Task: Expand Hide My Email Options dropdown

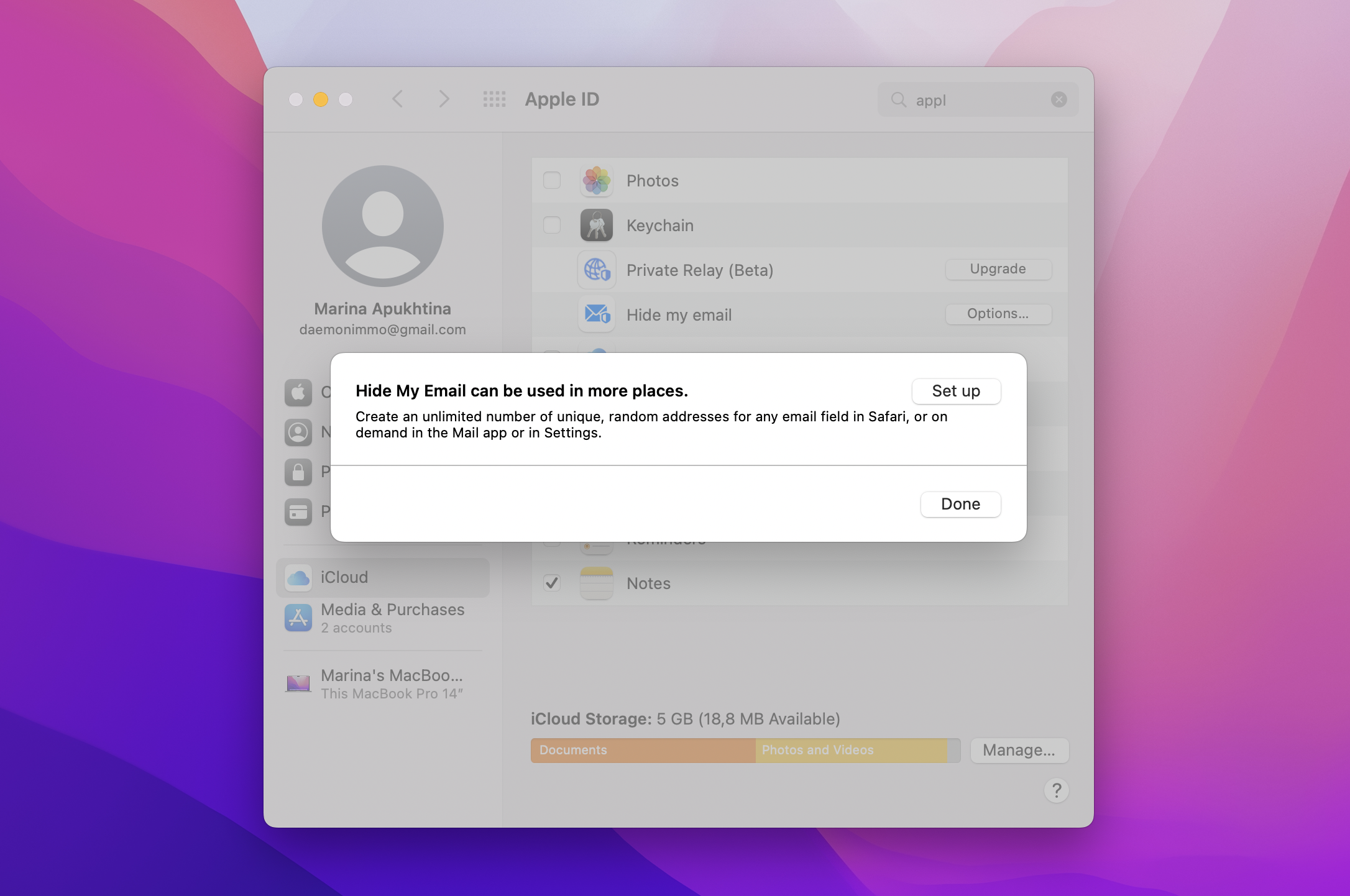Action: (x=998, y=313)
